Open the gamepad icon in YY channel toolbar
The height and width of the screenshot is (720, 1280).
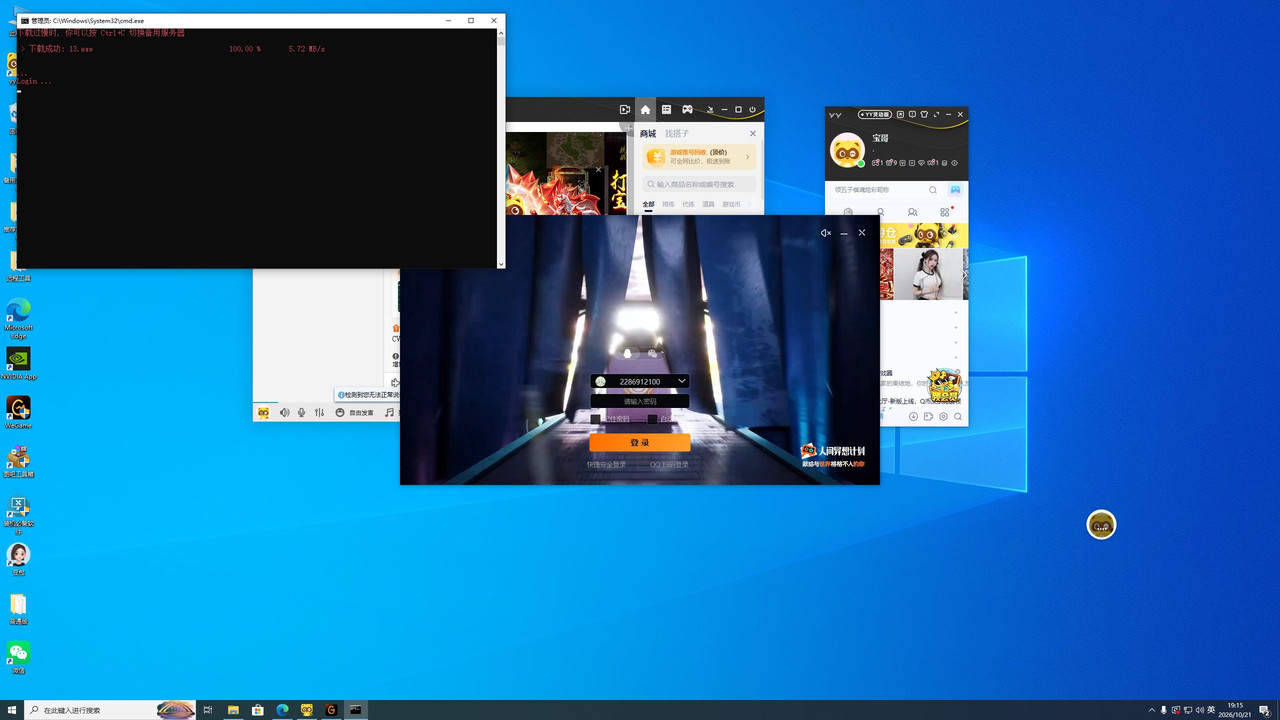click(x=687, y=109)
